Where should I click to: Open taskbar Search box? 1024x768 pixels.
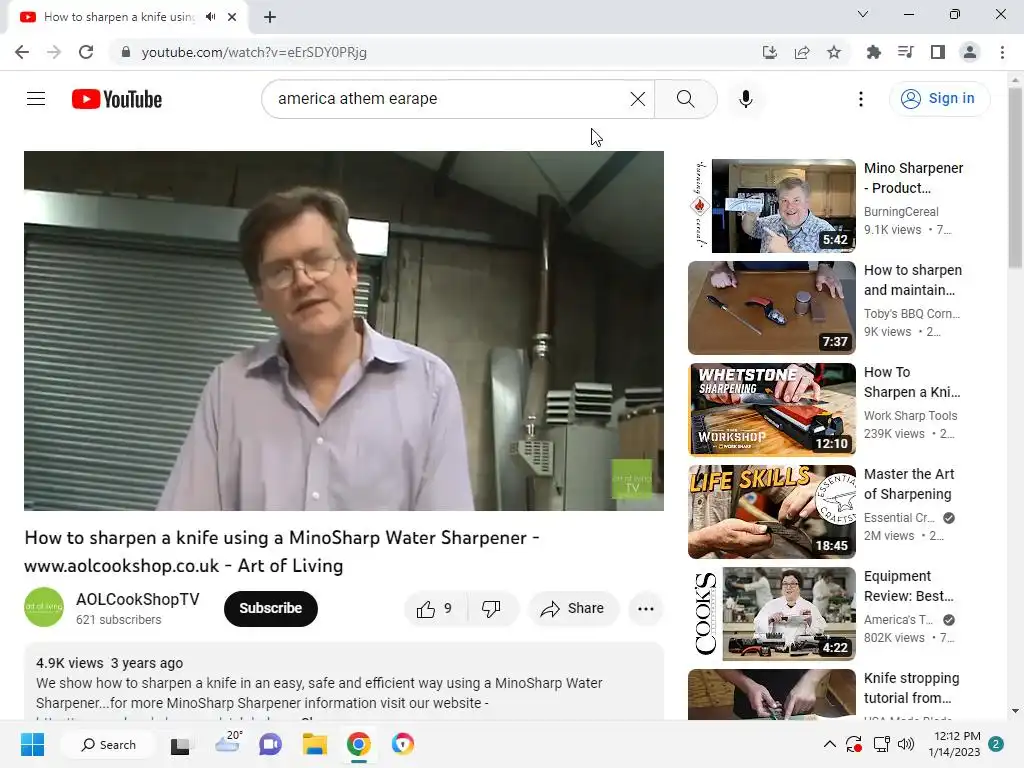point(108,744)
